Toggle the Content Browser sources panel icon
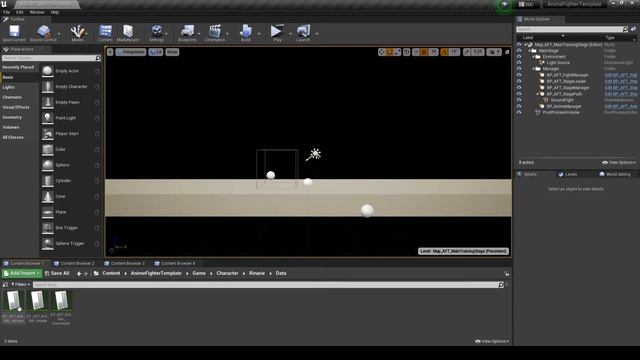This screenshot has width=640, height=360. click(x=5, y=284)
